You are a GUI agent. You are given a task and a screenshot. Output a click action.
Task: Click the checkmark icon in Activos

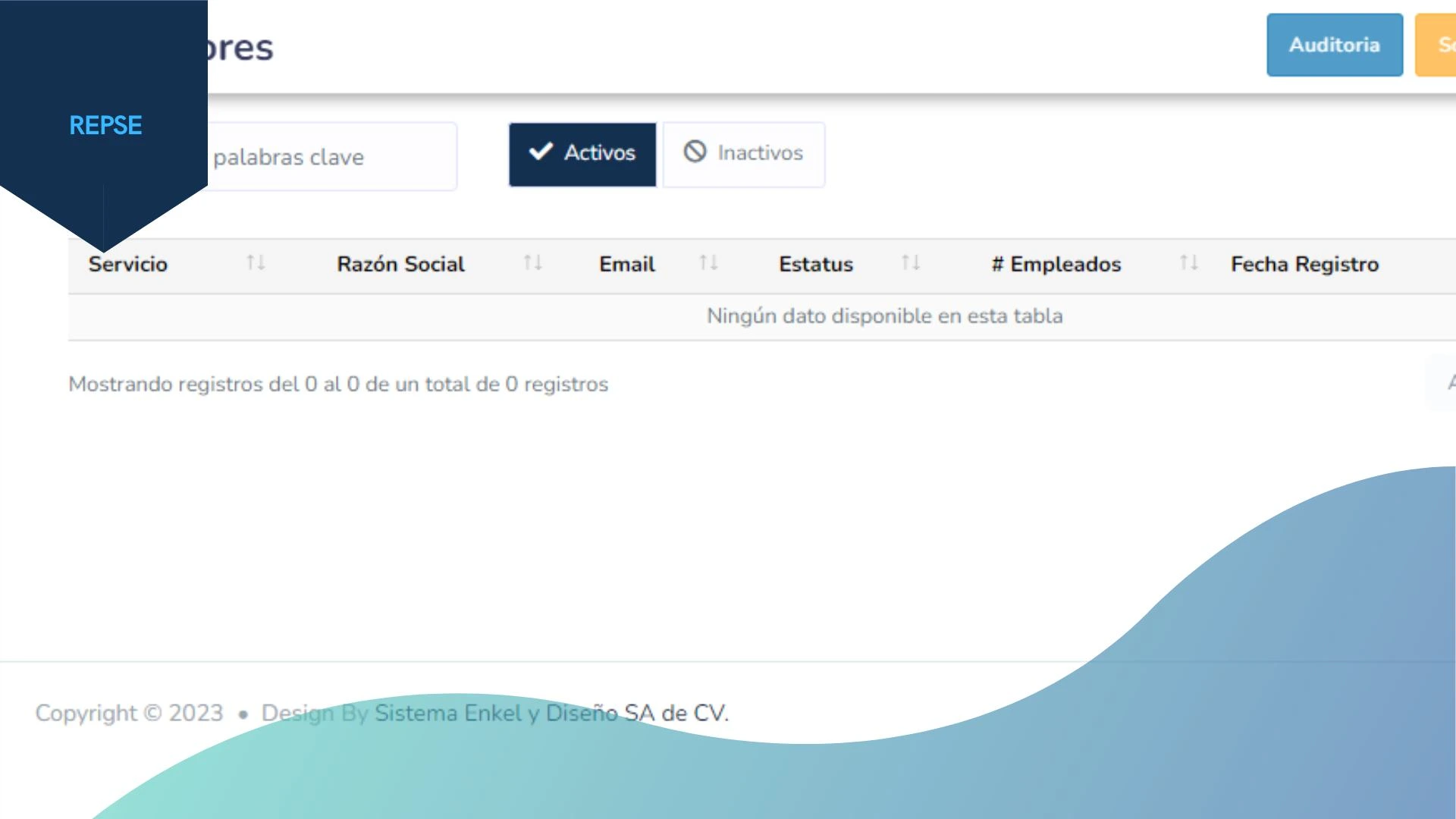click(541, 152)
